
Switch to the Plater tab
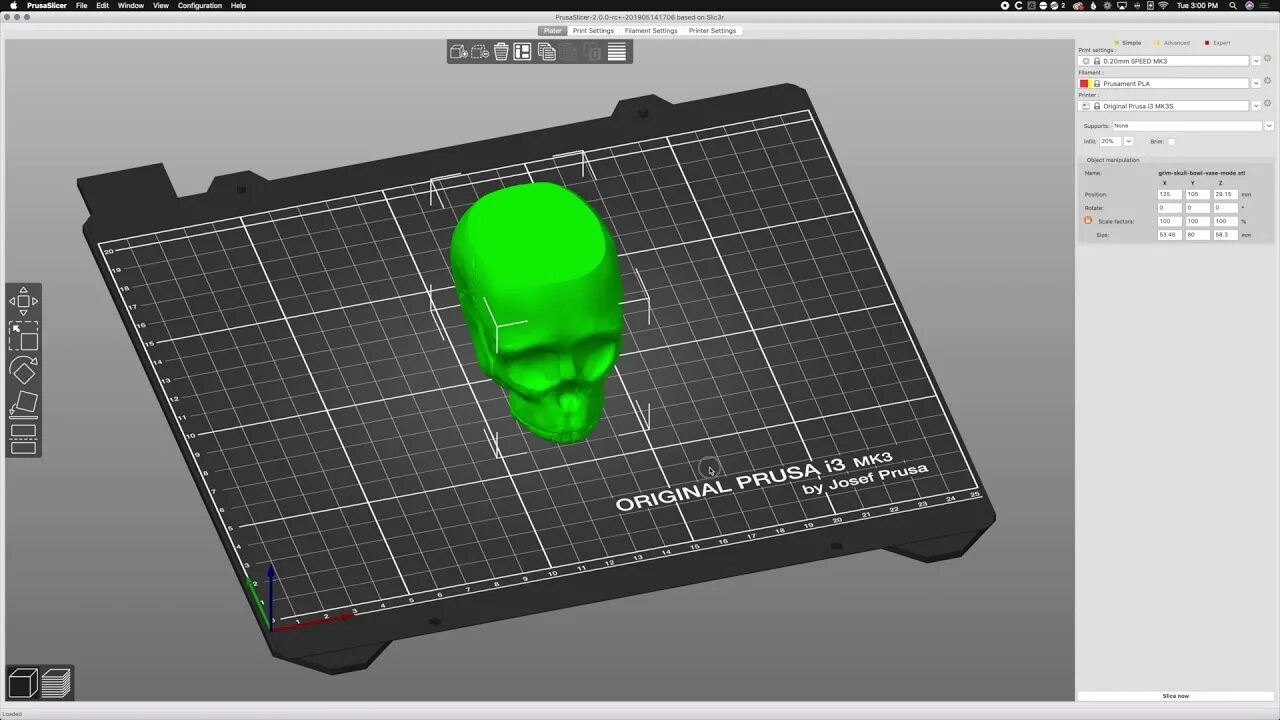552,30
